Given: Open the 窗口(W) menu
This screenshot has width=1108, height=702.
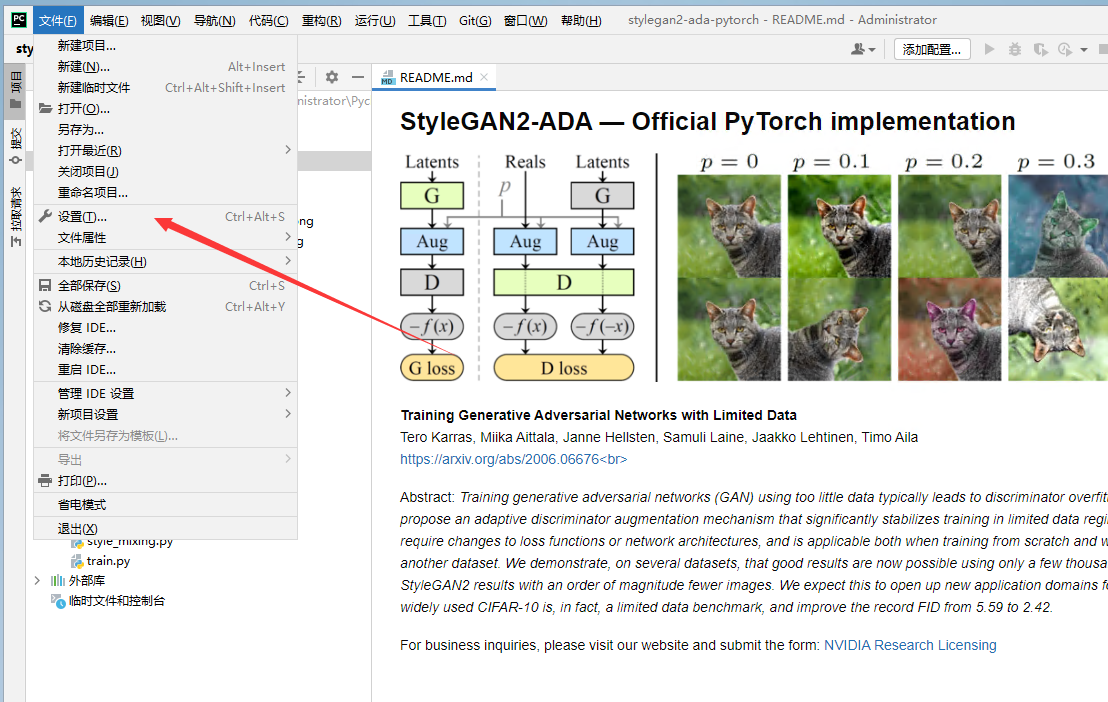Looking at the screenshot, I should 526,21.
